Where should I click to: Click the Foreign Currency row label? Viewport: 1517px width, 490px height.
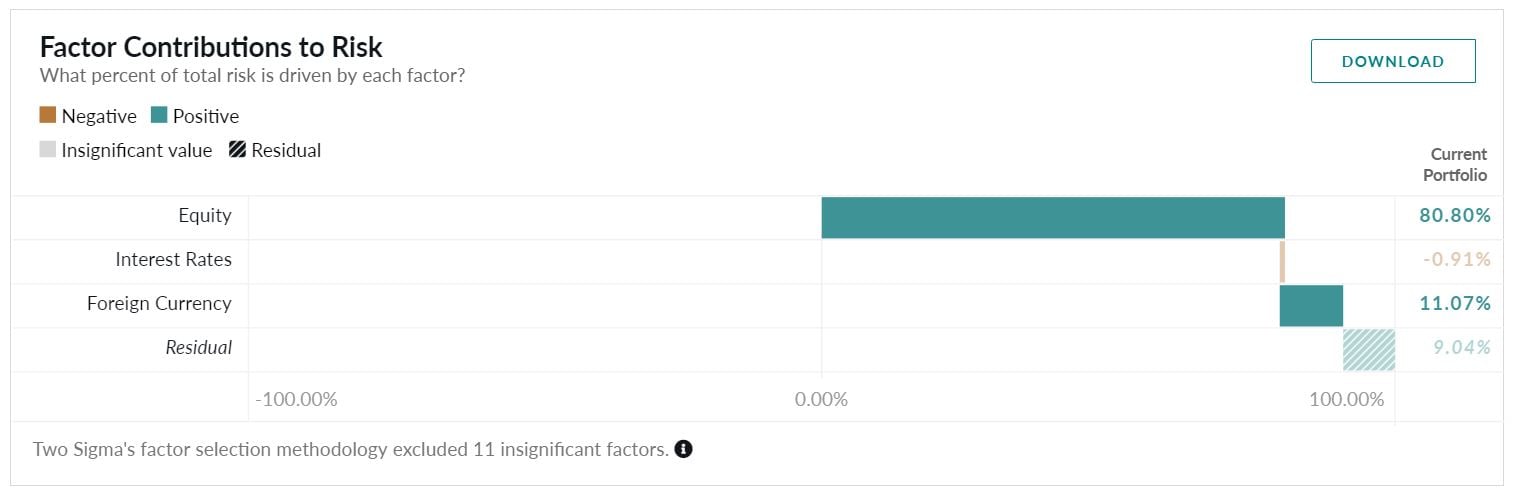159,304
